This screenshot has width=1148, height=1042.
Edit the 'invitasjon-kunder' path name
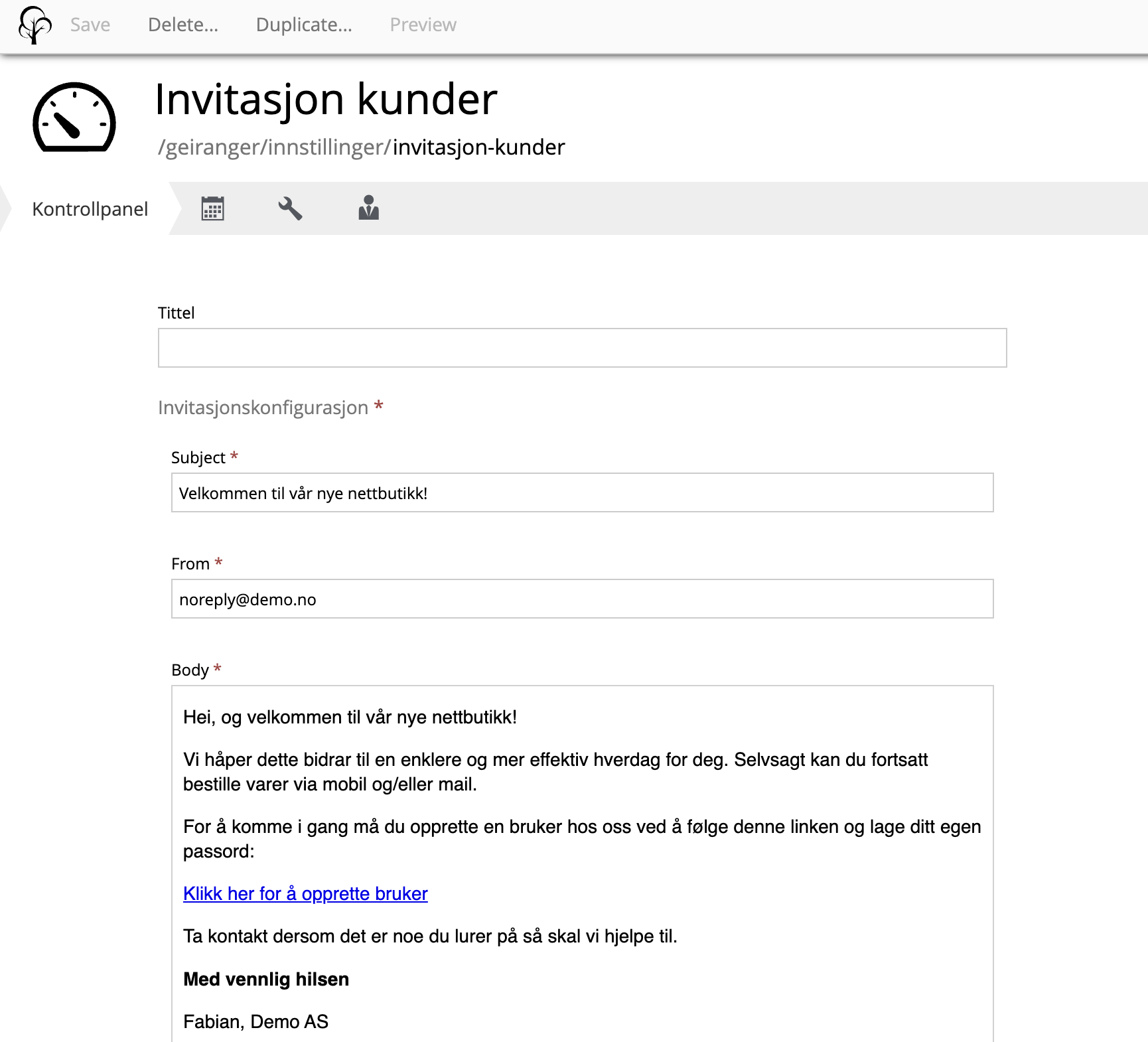[x=478, y=147]
